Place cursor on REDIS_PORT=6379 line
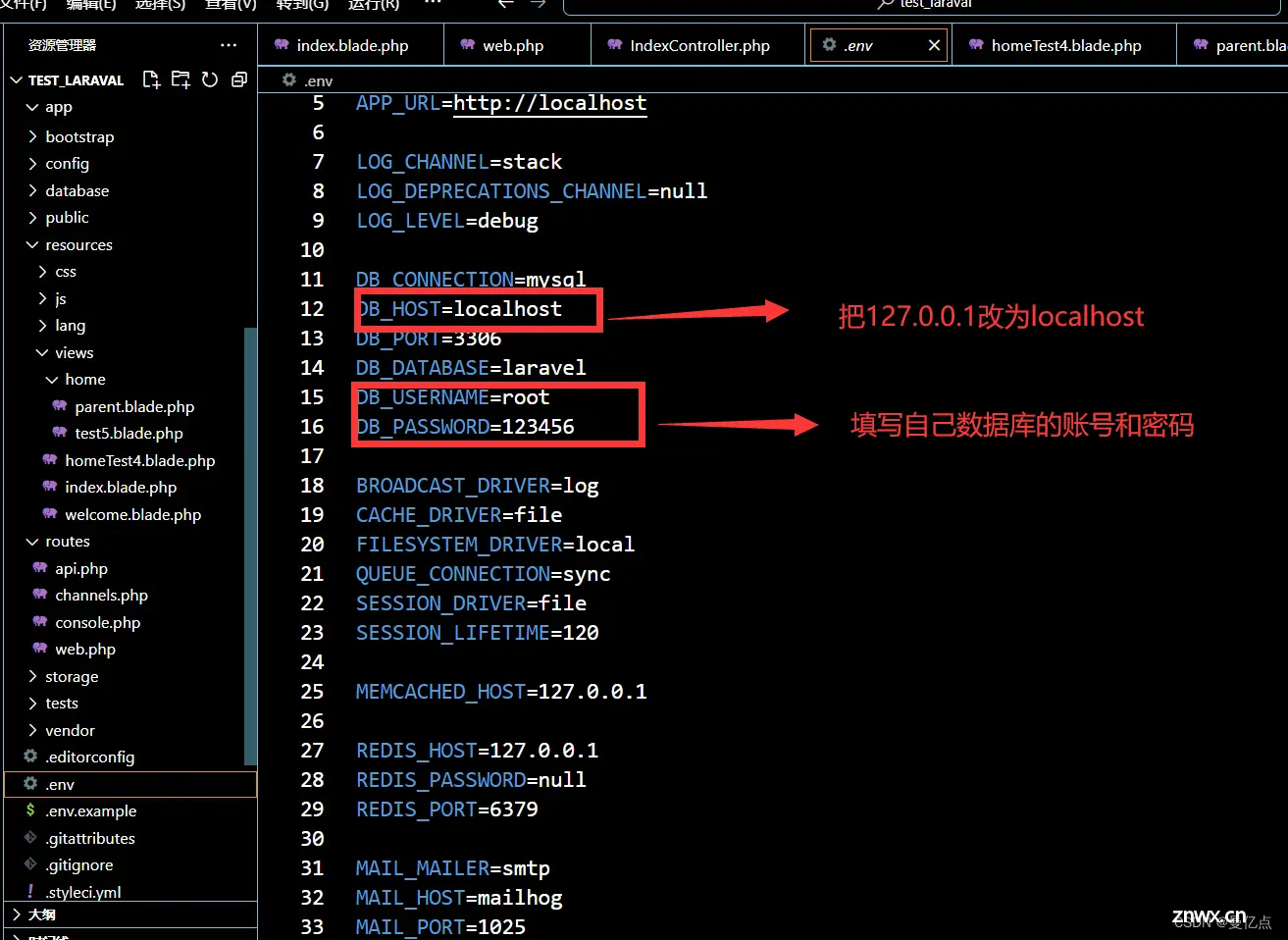Image resolution: width=1288 pixels, height=940 pixels. point(446,809)
